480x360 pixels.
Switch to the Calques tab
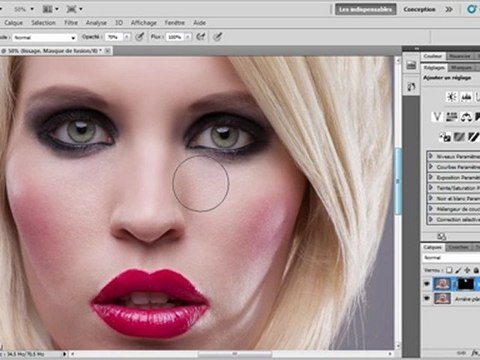pos(433,247)
